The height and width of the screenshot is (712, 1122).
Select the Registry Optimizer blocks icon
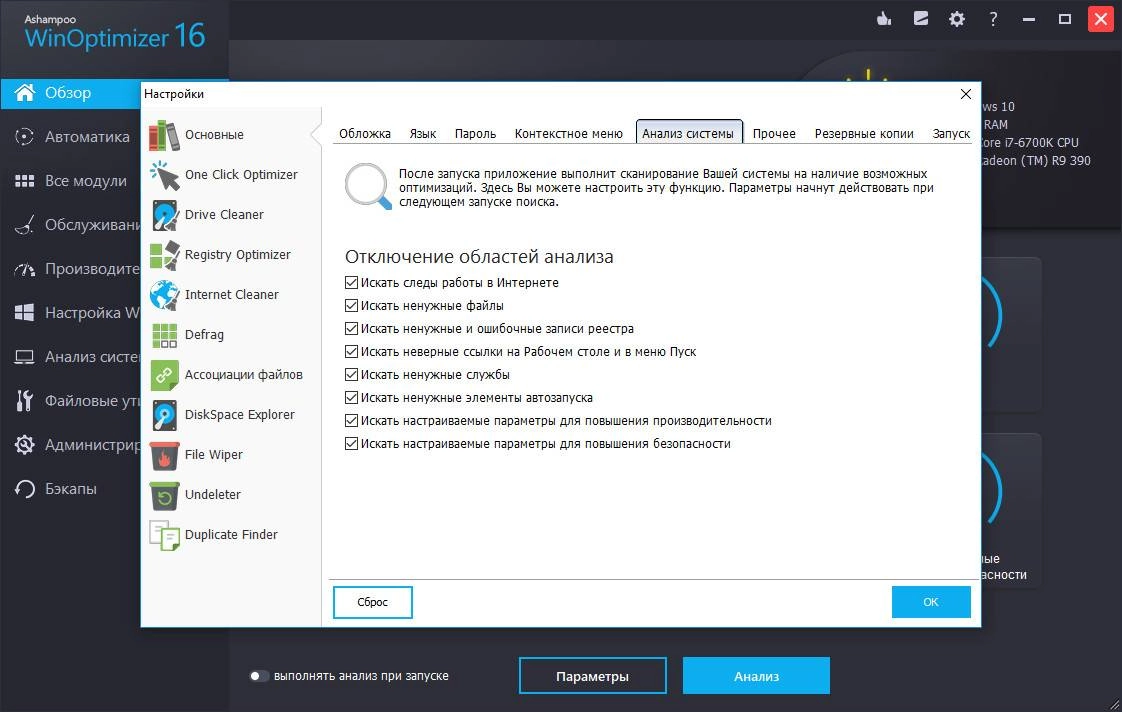(x=165, y=255)
